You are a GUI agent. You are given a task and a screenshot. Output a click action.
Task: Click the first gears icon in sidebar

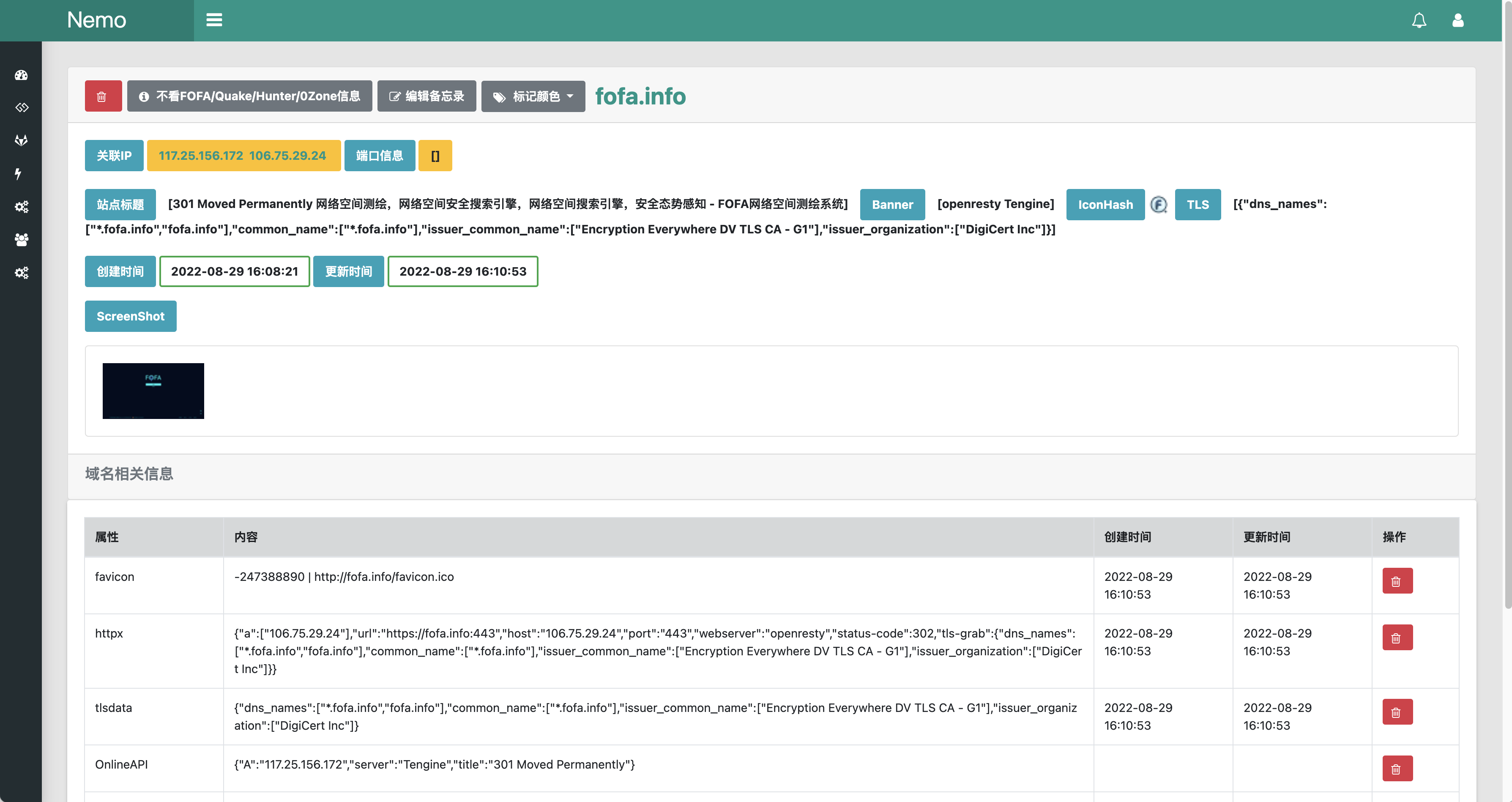(x=21, y=207)
